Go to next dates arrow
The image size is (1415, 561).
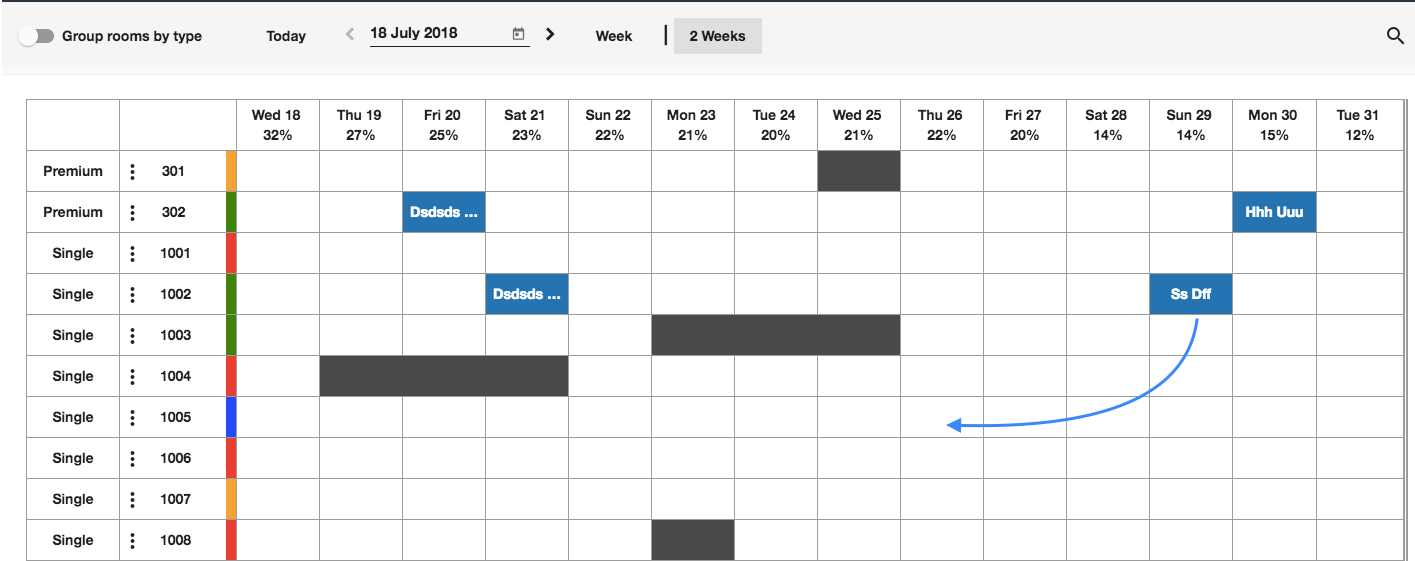pos(550,34)
